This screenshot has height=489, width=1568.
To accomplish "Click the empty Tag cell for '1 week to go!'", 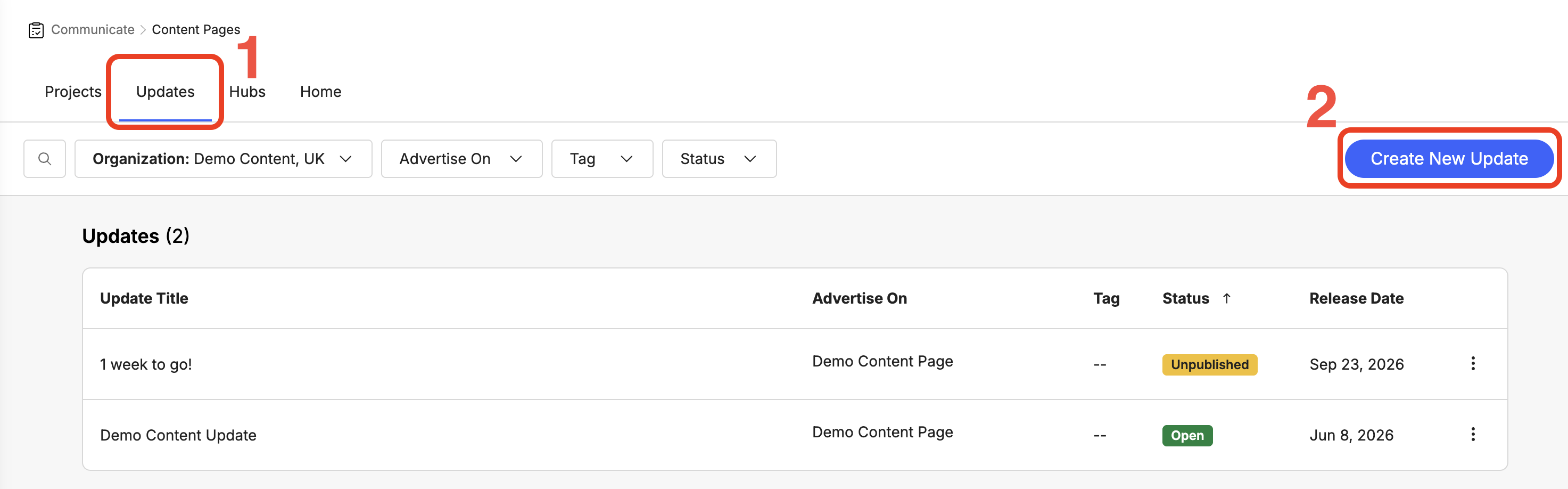I will click(1099, 365).
